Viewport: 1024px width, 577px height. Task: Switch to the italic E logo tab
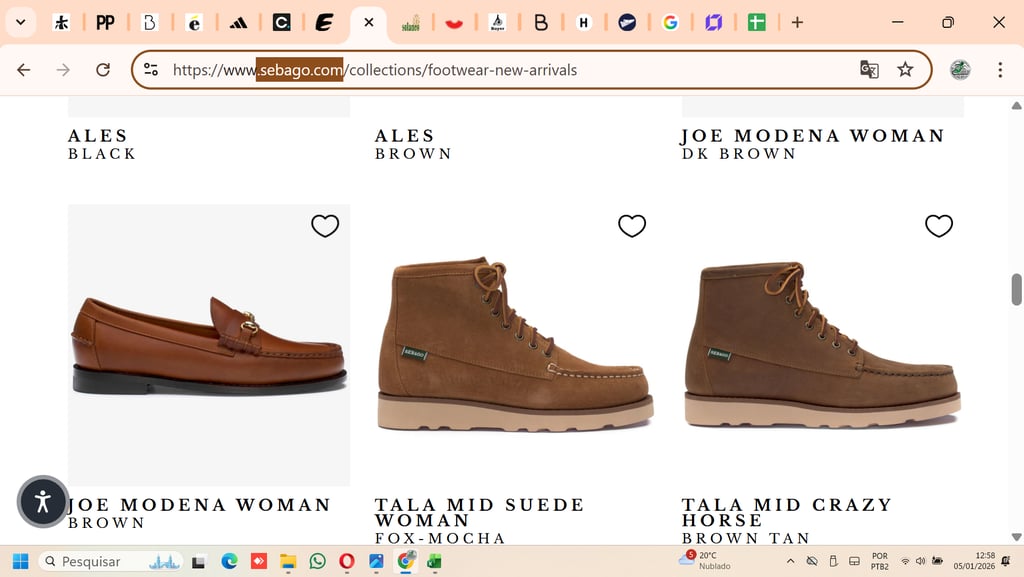click(324, 23)
